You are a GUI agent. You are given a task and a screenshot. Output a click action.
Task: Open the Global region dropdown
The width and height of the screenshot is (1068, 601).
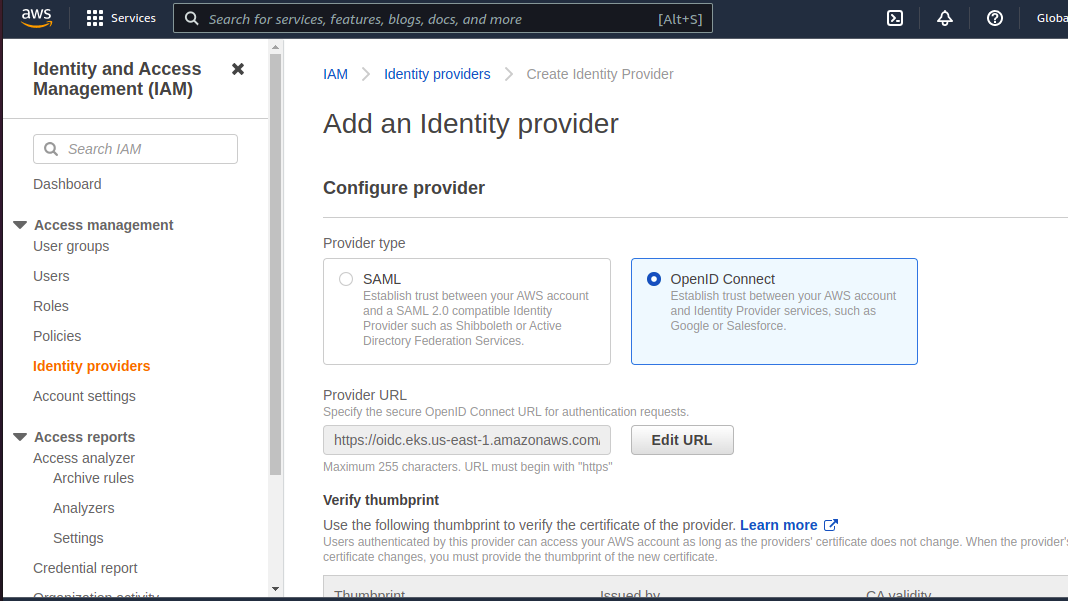(1052, 18)
